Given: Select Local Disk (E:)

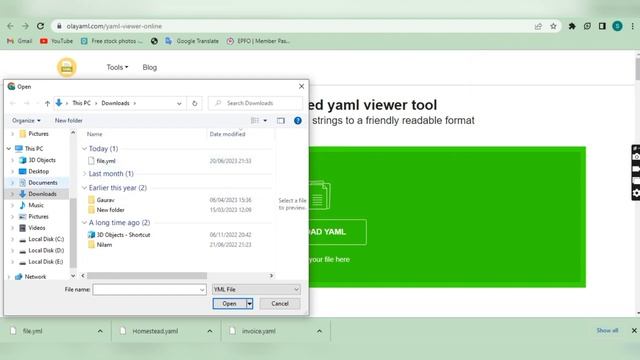Looking at the screenshot, I should tap(46, 262).
